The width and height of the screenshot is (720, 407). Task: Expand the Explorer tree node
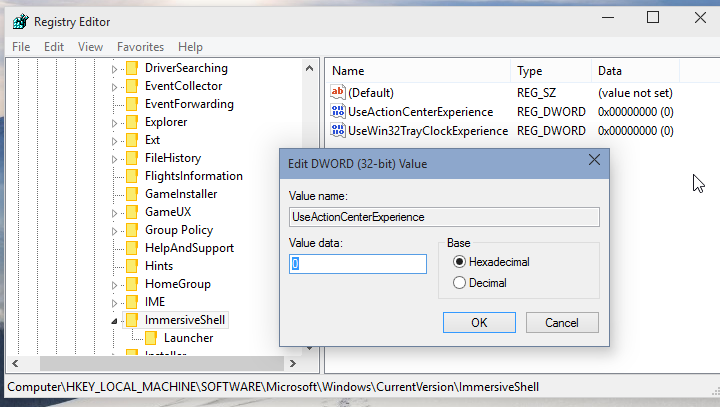pyautogui.click(x=114, y=123)
